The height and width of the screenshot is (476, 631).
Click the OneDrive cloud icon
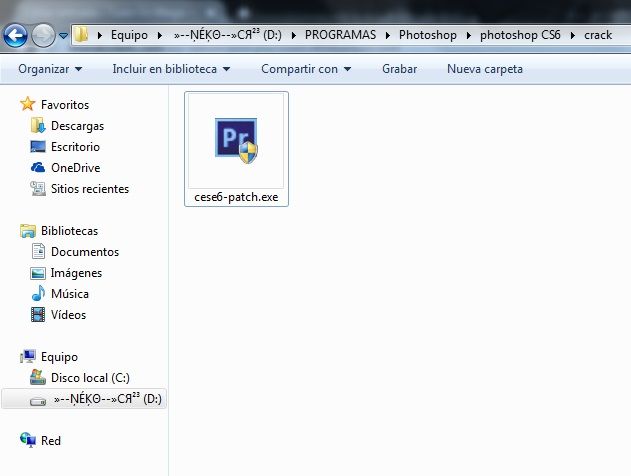[x=38, y=167]
